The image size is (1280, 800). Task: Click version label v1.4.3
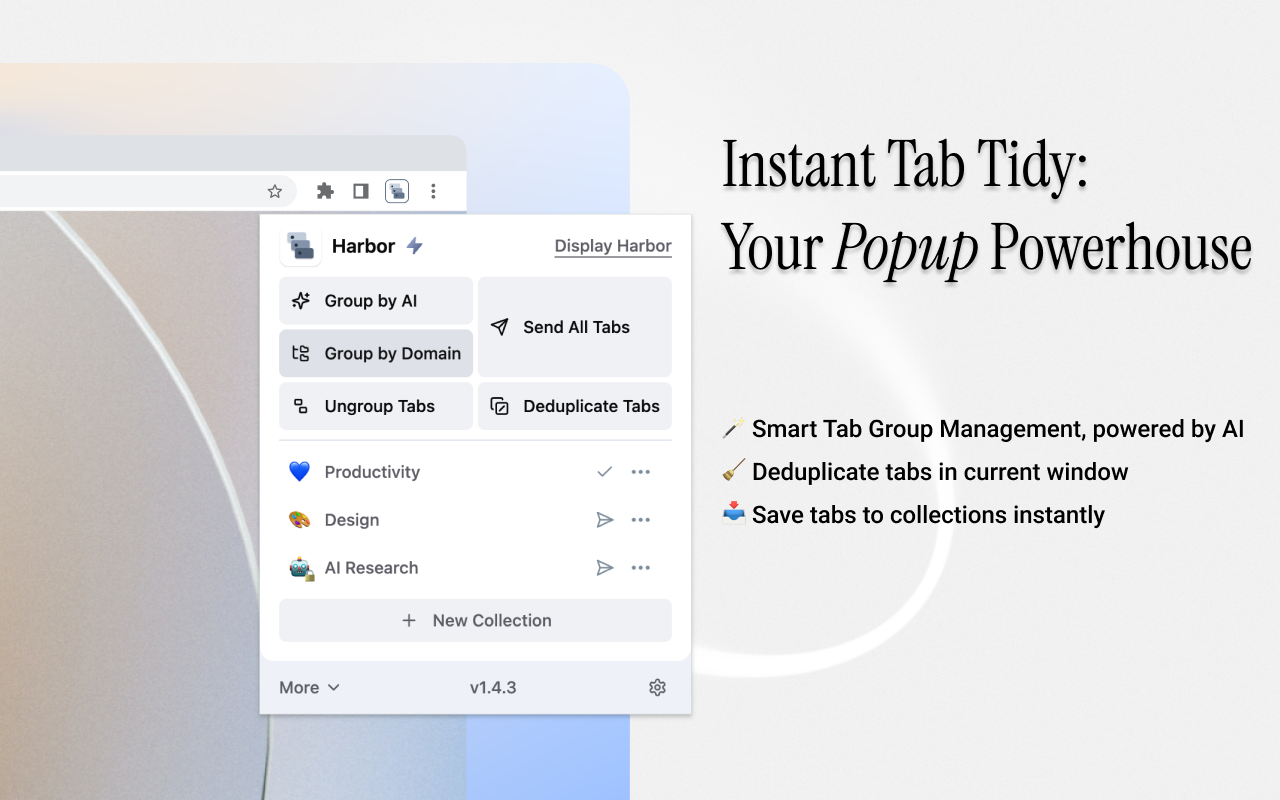point(493,687)
